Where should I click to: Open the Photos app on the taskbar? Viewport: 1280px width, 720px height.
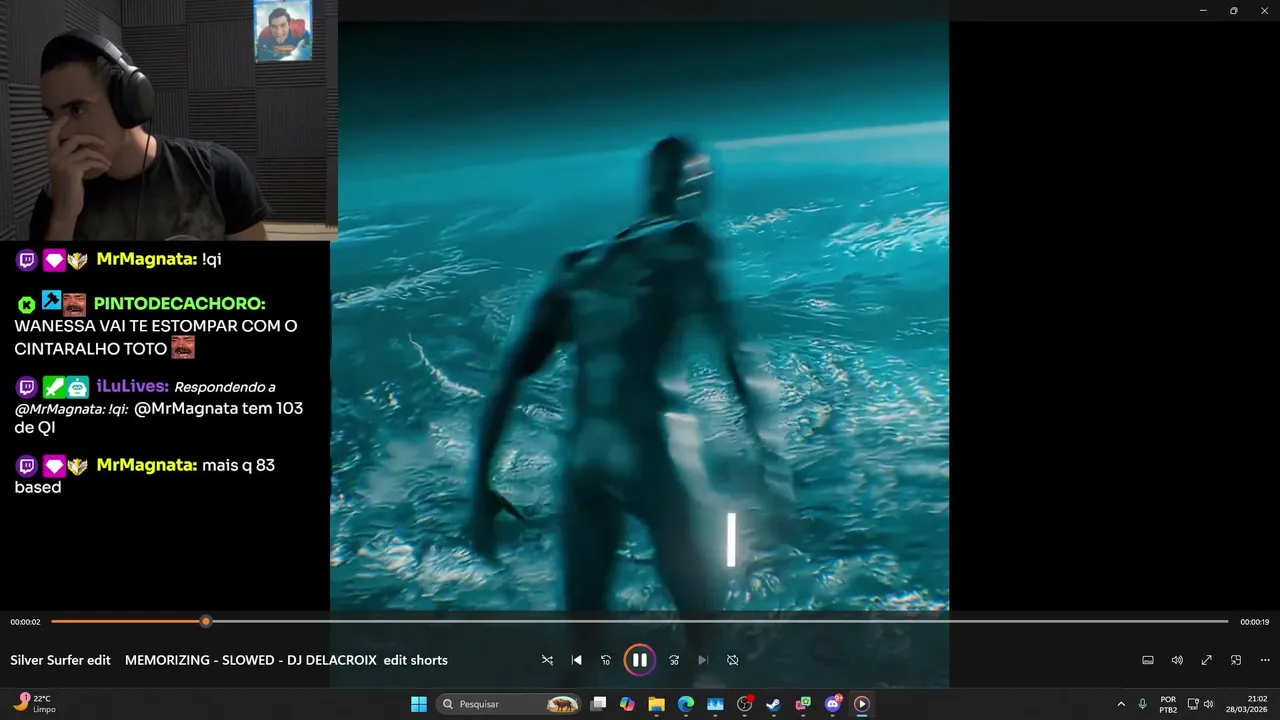click(x=715, y=704)
